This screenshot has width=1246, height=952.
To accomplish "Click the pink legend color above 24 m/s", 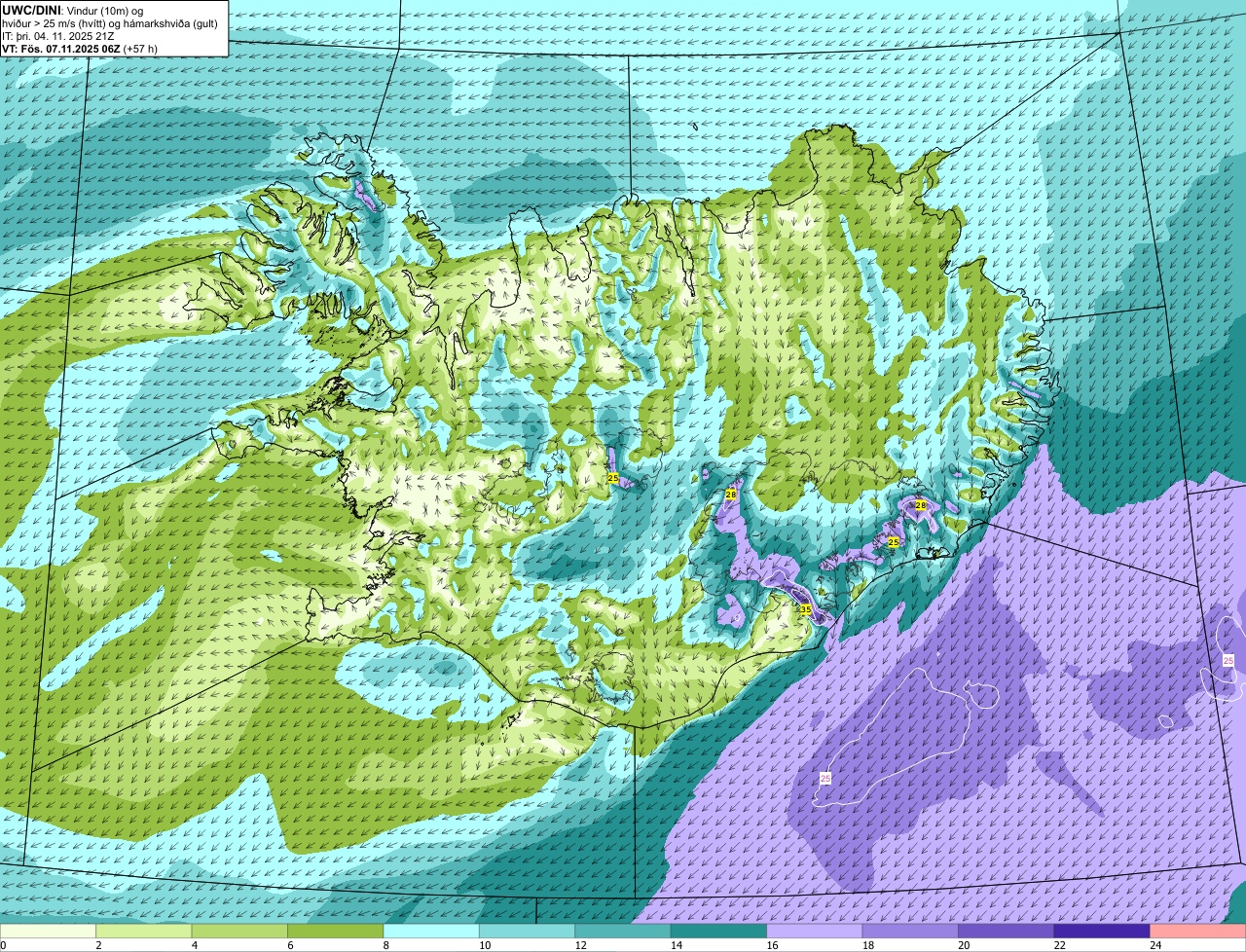I will coord(1198,931).
